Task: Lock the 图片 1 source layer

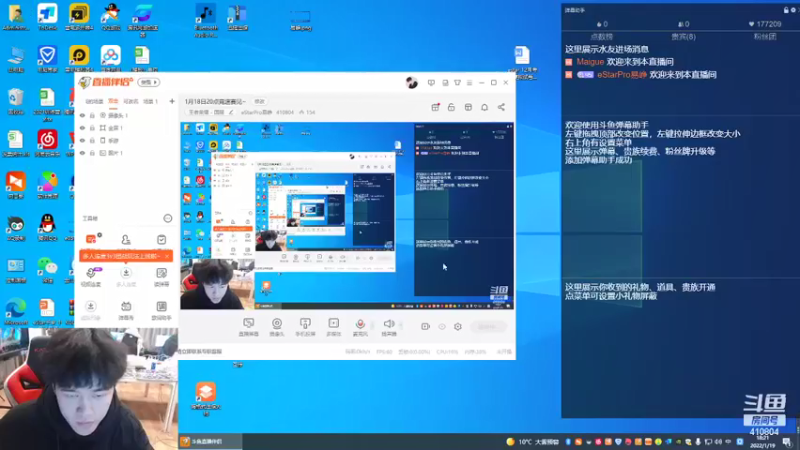Action: pos(92,153)
